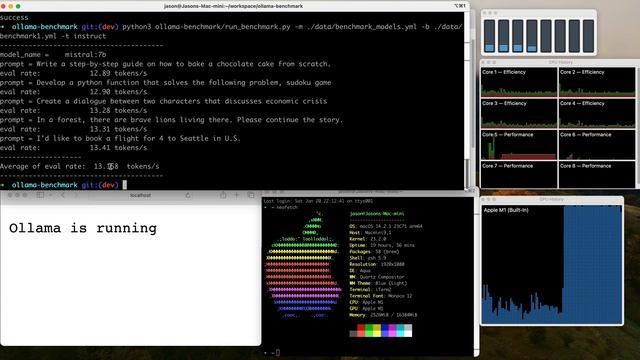Click the python3 run_benchmark.py command line

point(231,31)
